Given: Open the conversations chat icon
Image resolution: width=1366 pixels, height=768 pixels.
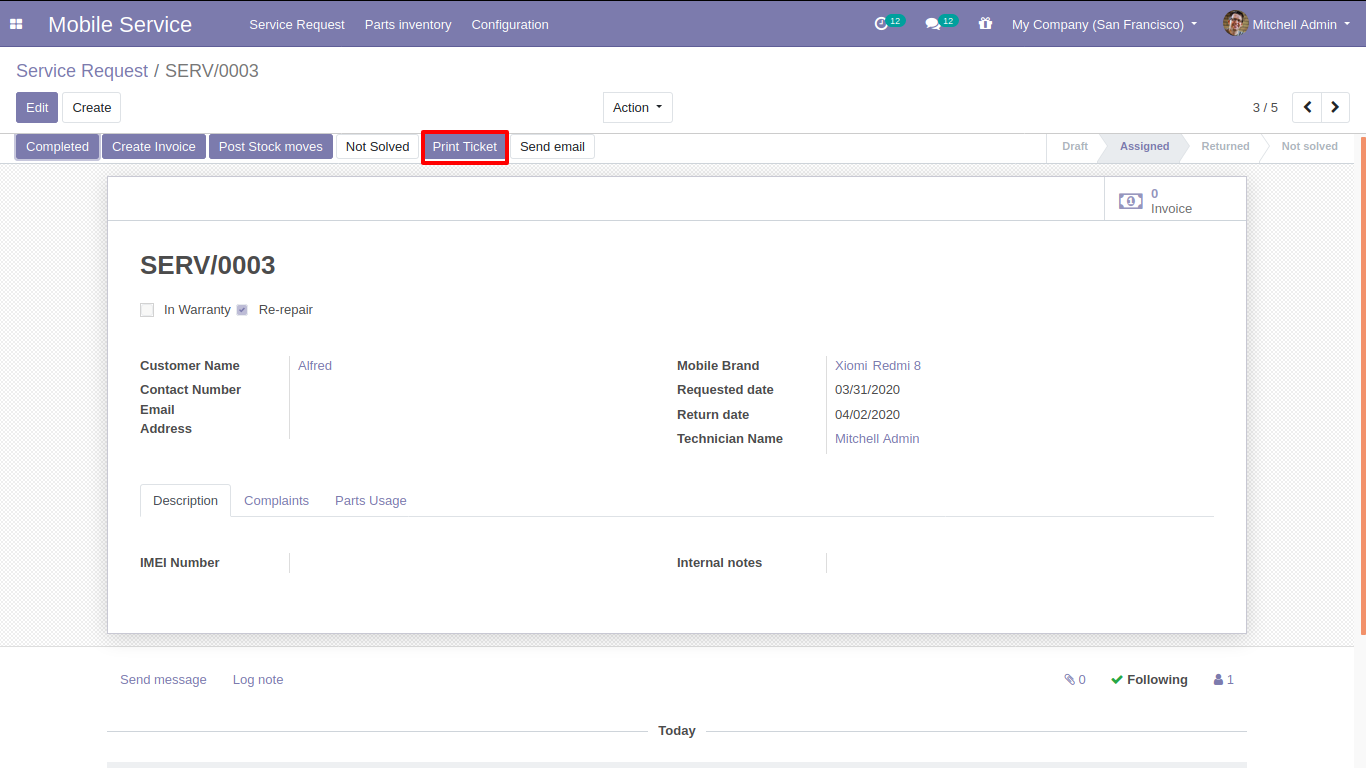Looking at the screenshot, I should click(x=933, y=24).
